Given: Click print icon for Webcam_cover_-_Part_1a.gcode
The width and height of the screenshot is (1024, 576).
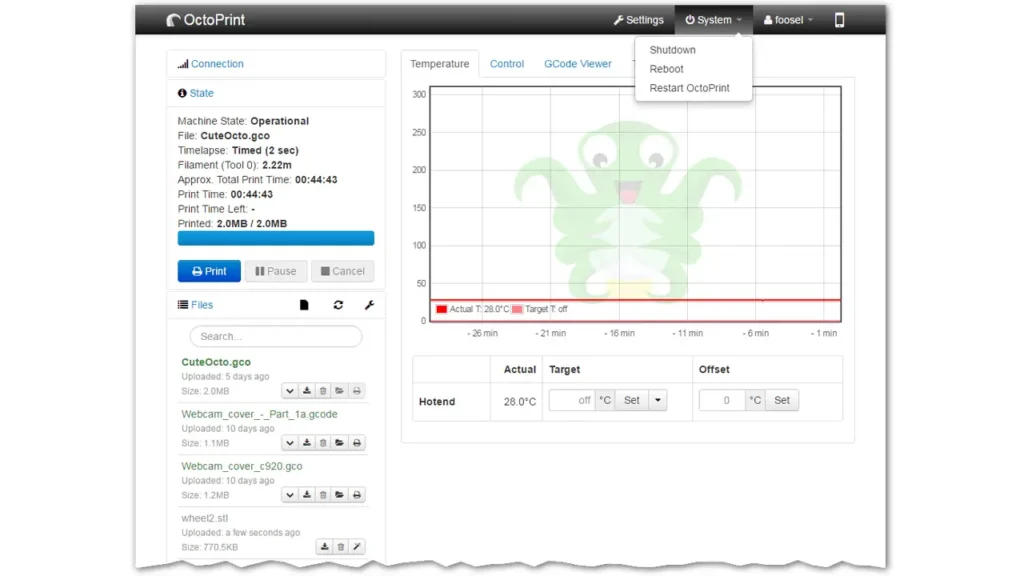Looking at the screenshot, I should coord(357,443).
